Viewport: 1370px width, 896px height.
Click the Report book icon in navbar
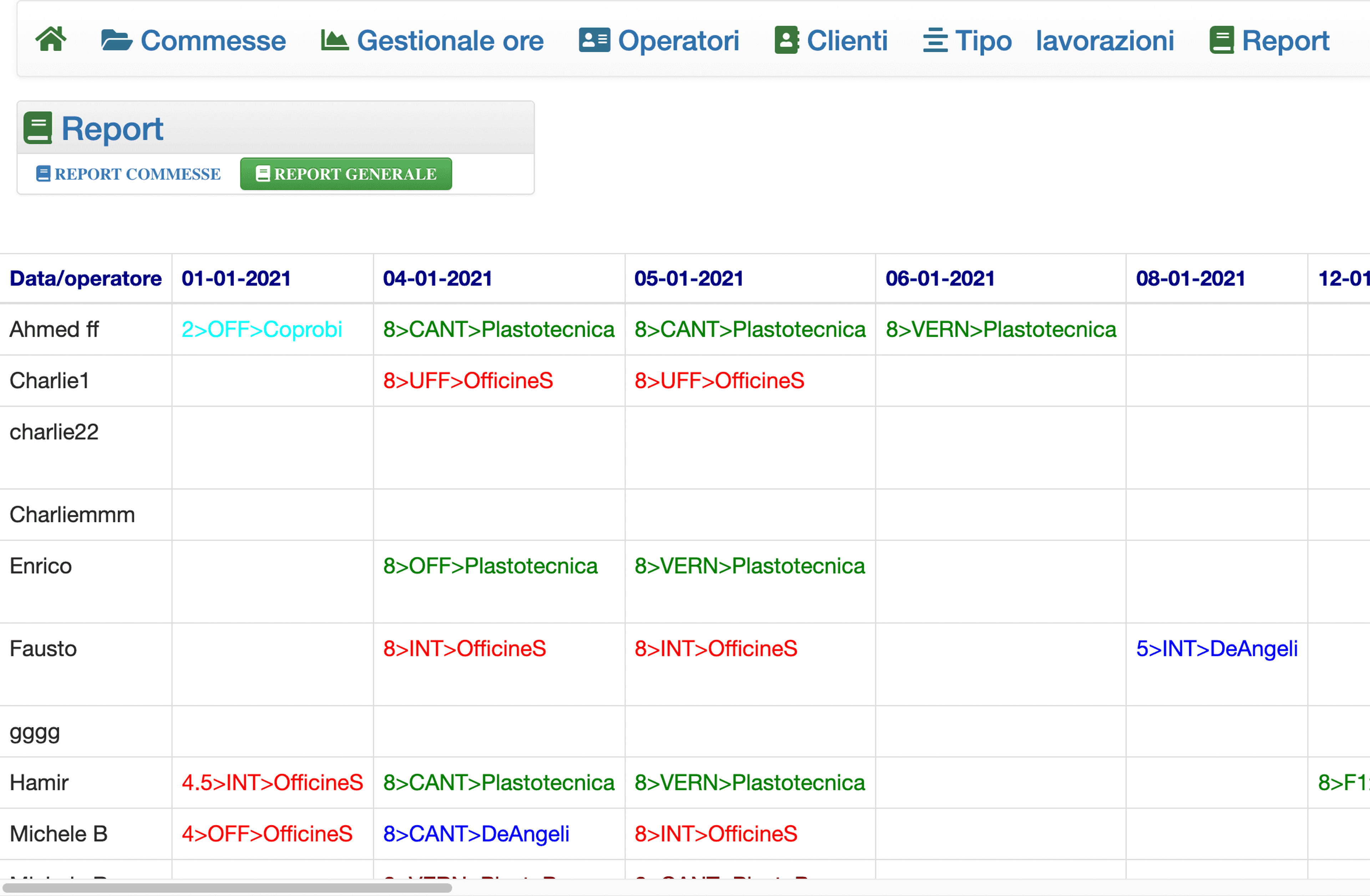pyautogui.click(x=1222, y=40)
